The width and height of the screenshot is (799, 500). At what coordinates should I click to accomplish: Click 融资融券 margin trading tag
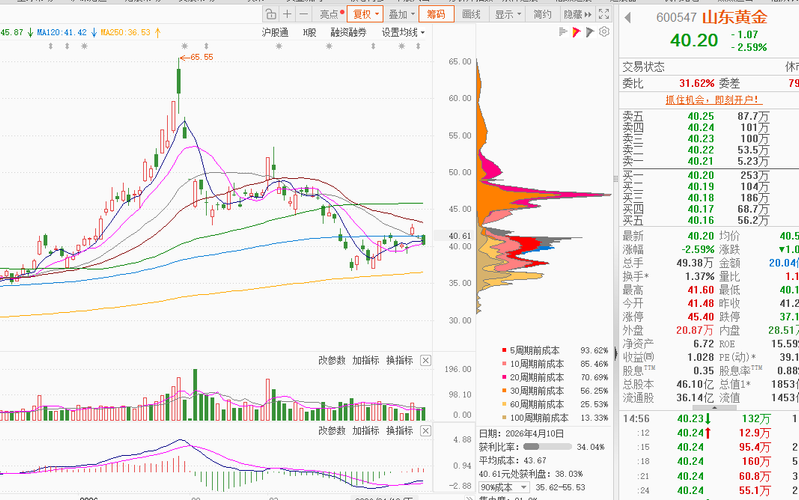click(x=349, y=33)
